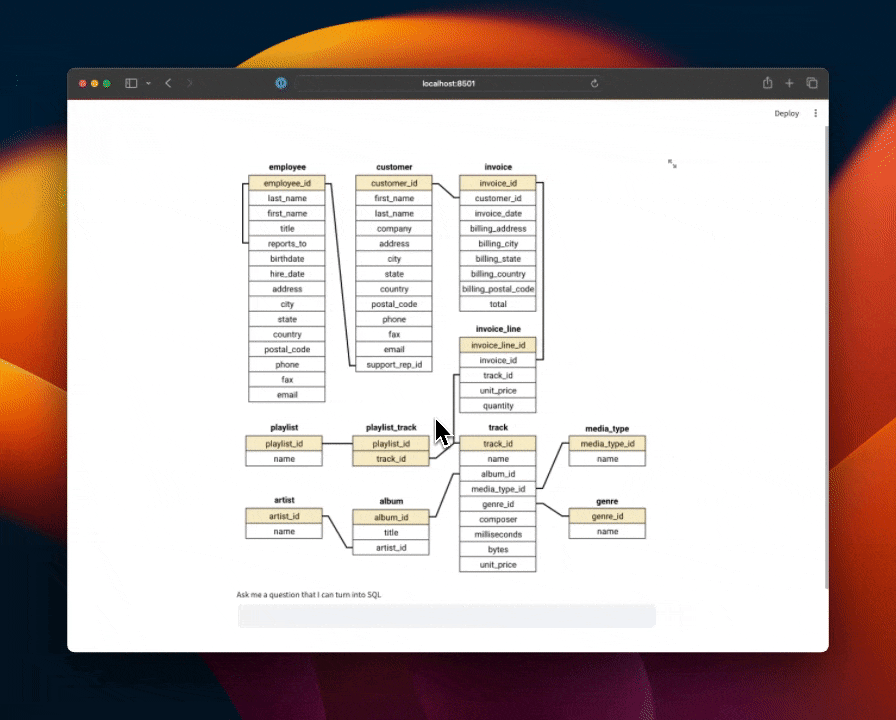Select the employee table header in diagram
The image size is (896, 720).
tap(287, 167)
